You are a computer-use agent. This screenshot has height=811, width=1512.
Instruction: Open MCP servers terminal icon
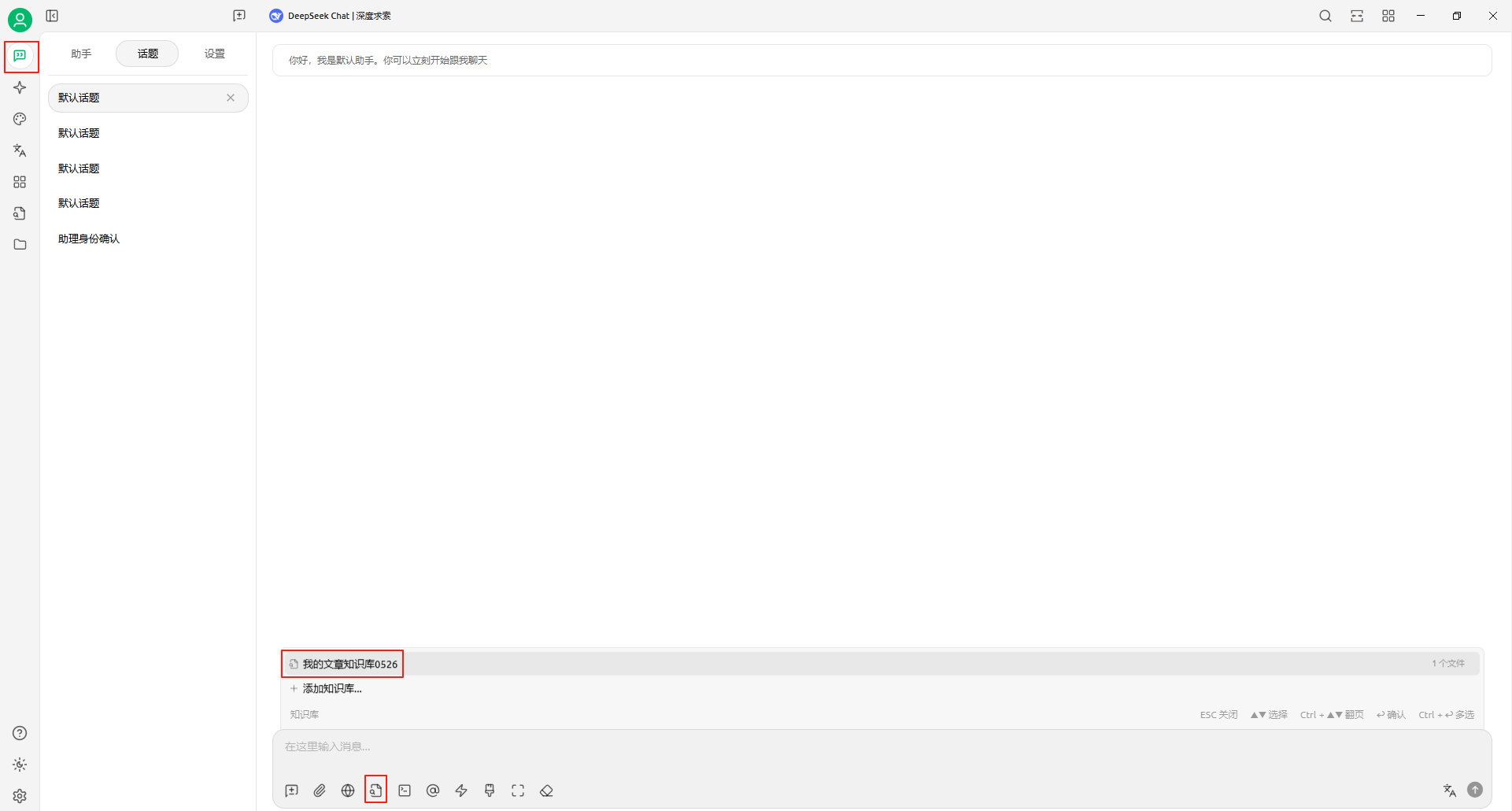tap(405, 791)
